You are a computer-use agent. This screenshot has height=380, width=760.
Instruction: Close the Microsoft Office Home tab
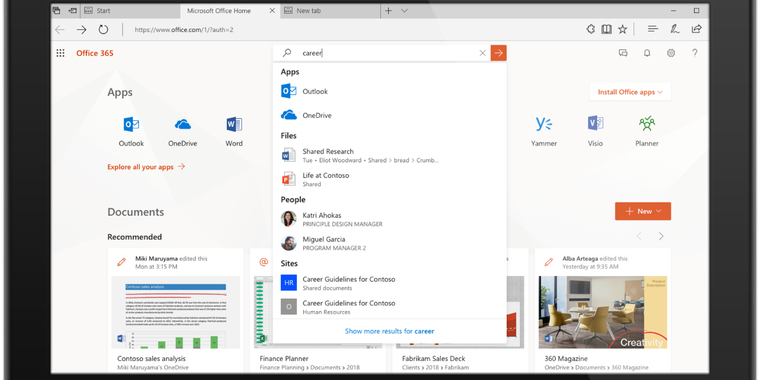tap(272, 11)
